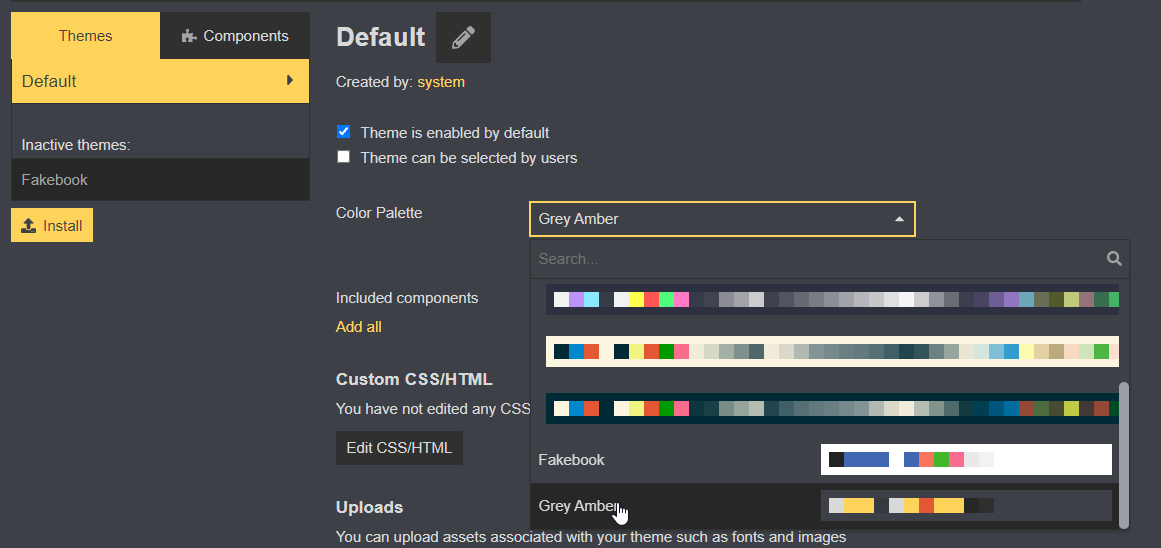Click the search magnifier icon in dropdown
Screen dimensions: 1161x548
pyautogui.click(x=1114, y=258)
